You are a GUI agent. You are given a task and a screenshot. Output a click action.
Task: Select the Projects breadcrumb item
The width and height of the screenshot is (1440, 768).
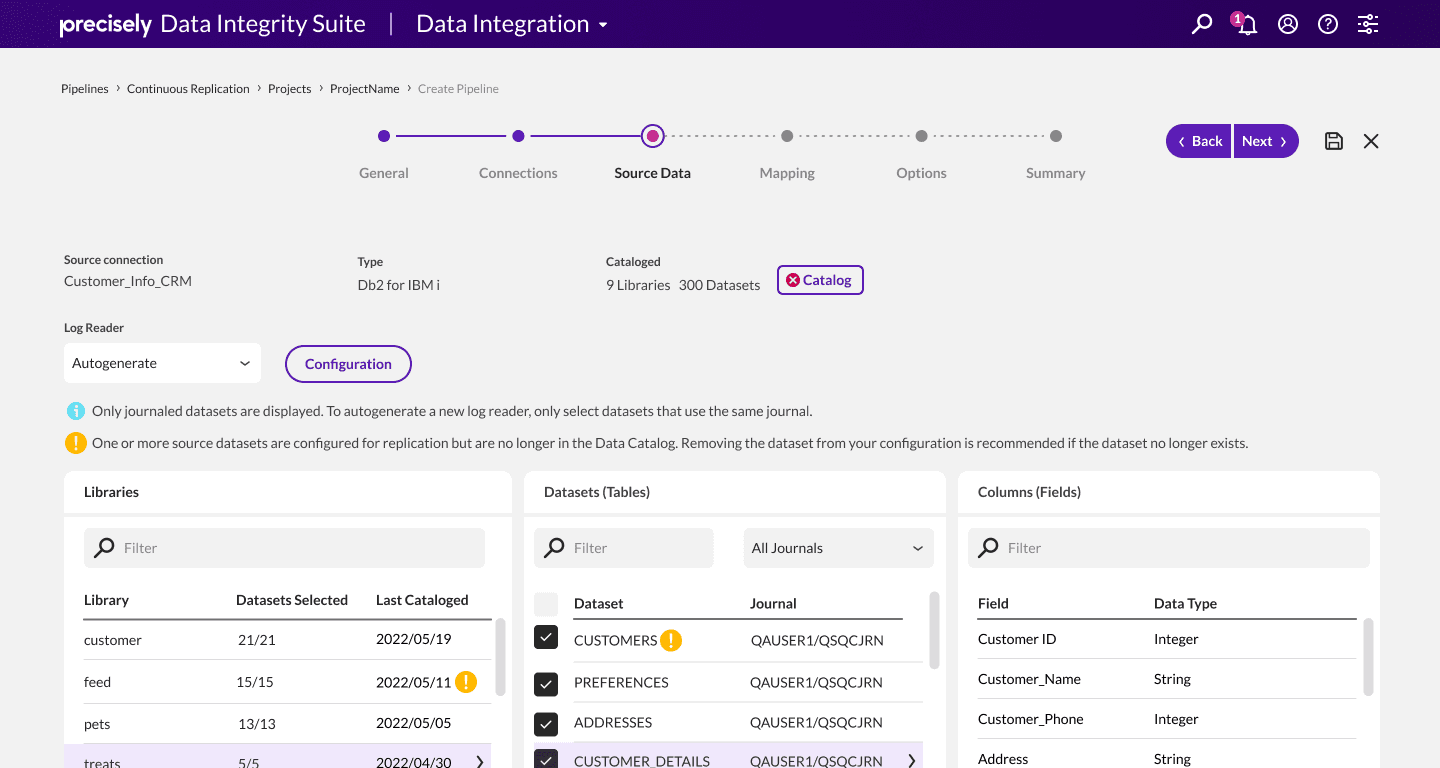coord(290,89)
